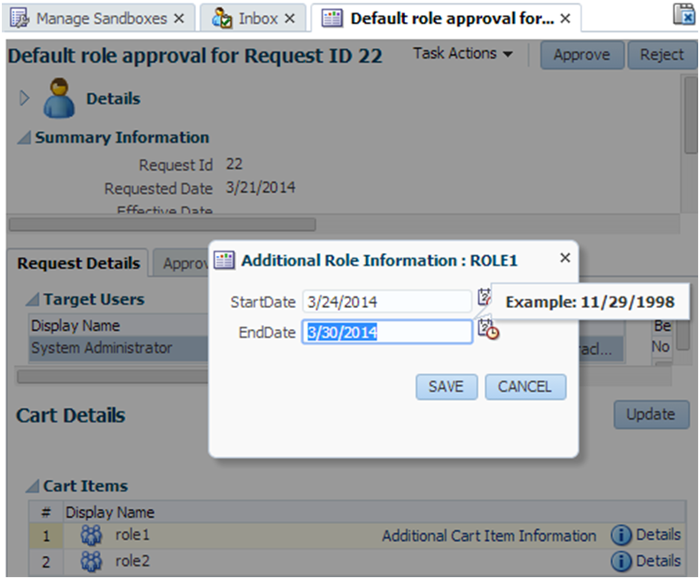
Task: Close the Default role approval tab
Action: pos(565,18)
